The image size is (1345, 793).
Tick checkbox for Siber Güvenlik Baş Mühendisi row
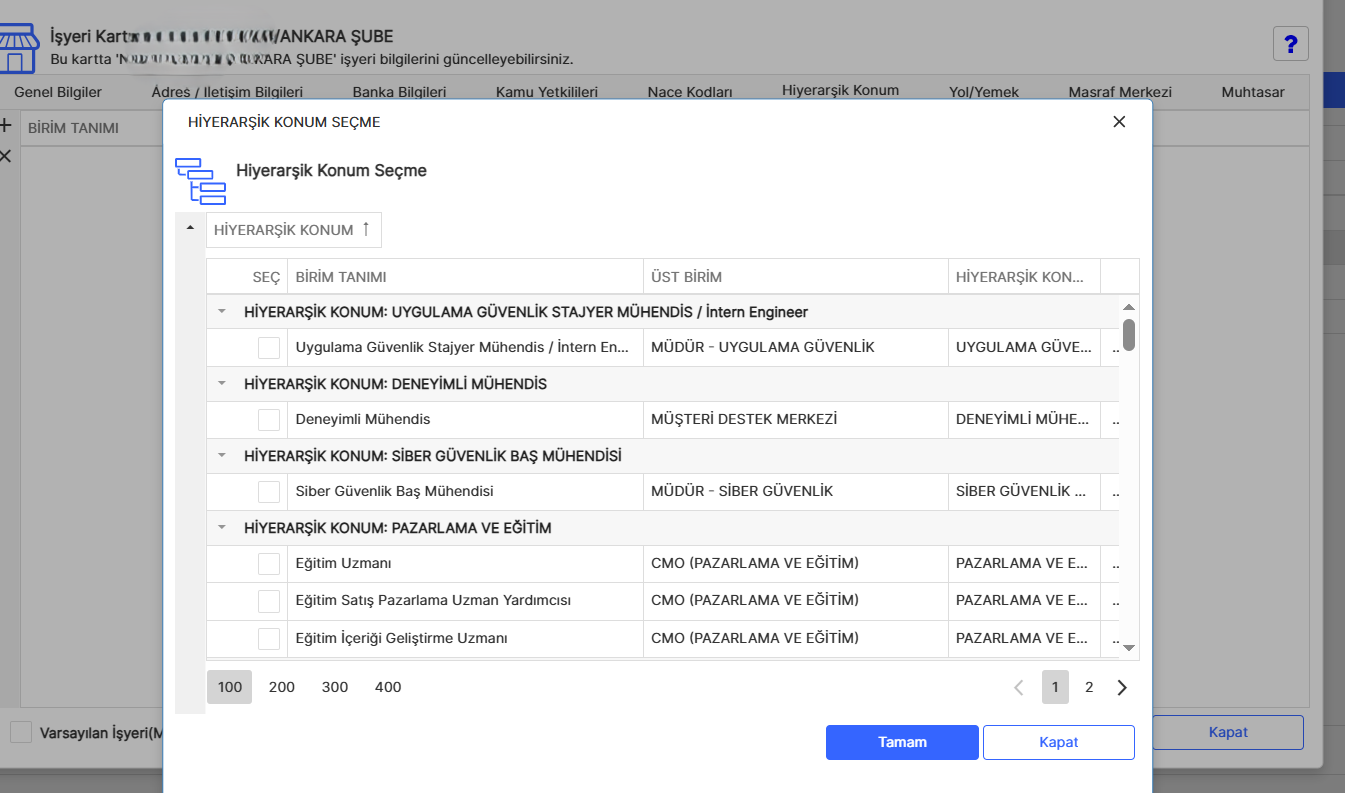(x=269, y=492)
